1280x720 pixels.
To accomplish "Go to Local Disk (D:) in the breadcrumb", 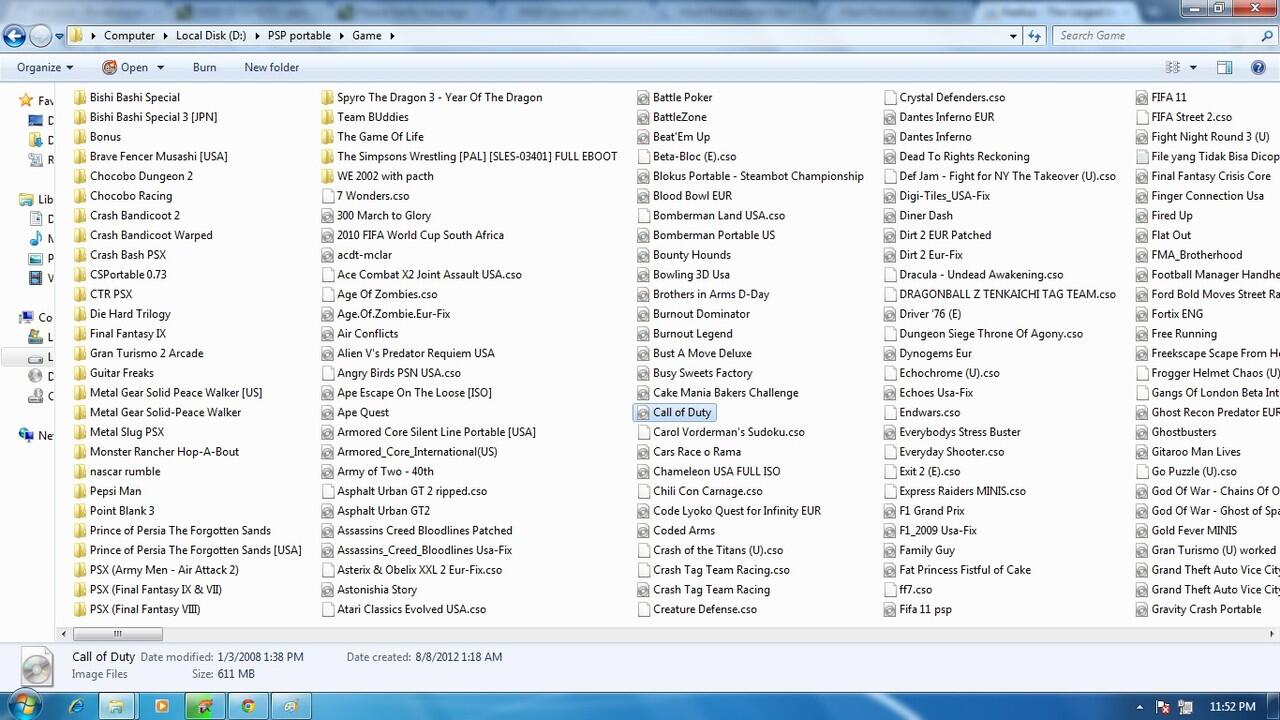I will click(x=211, y=36).
